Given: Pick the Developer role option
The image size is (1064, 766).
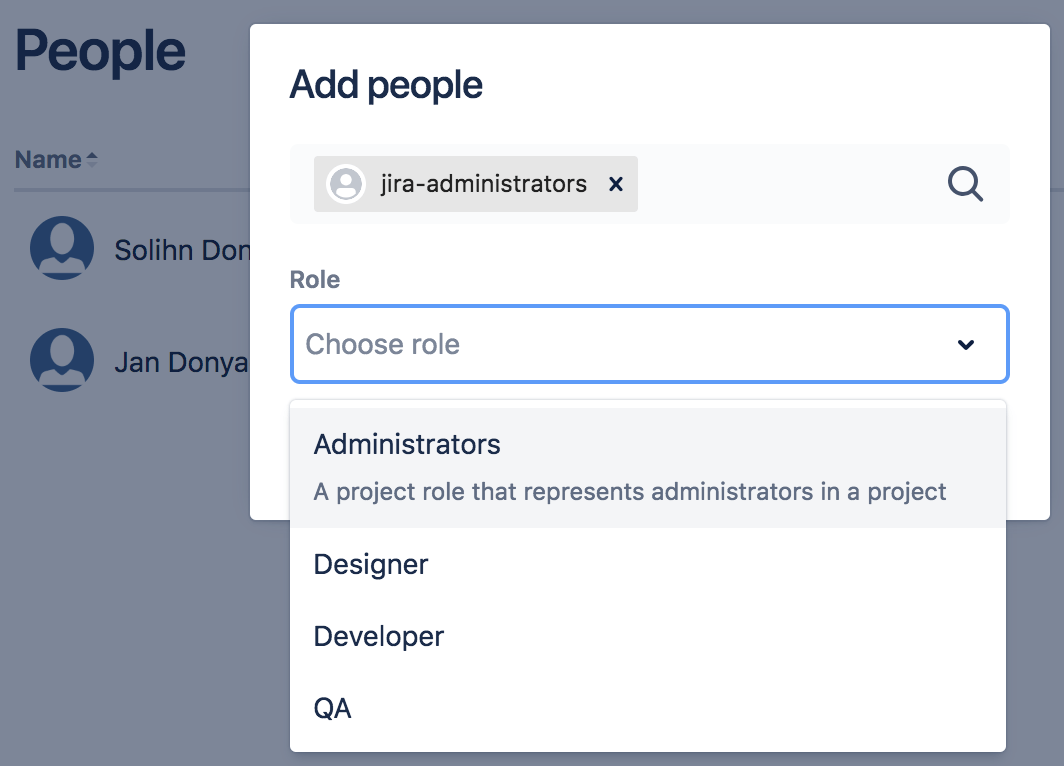Looking at the screenshot, I should pyautogui.click(x=379, y=636).
